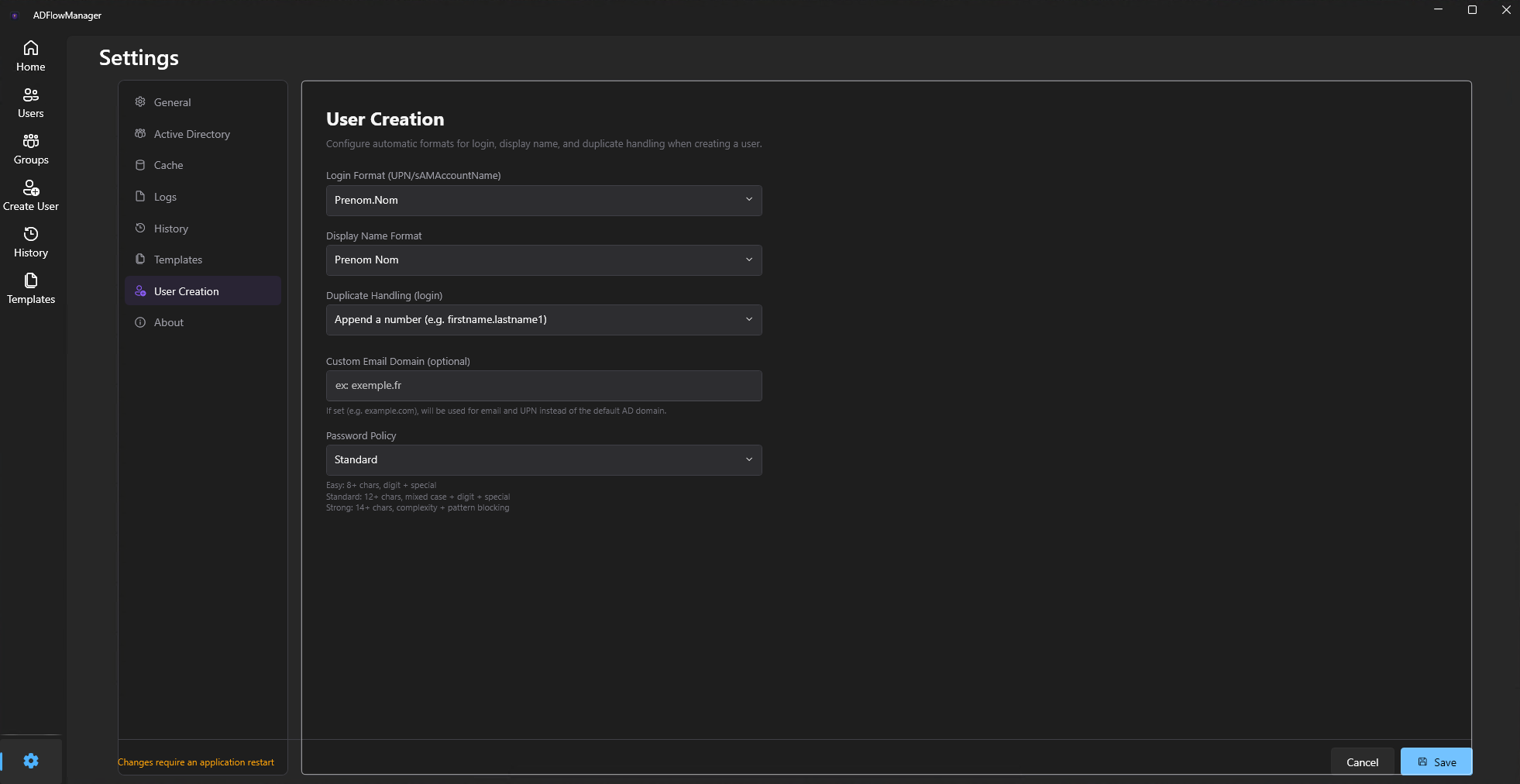Click the Create User sidebar icon
Image resolution: width=1520 pixels, height=784 pixels.
click(30, 195)
